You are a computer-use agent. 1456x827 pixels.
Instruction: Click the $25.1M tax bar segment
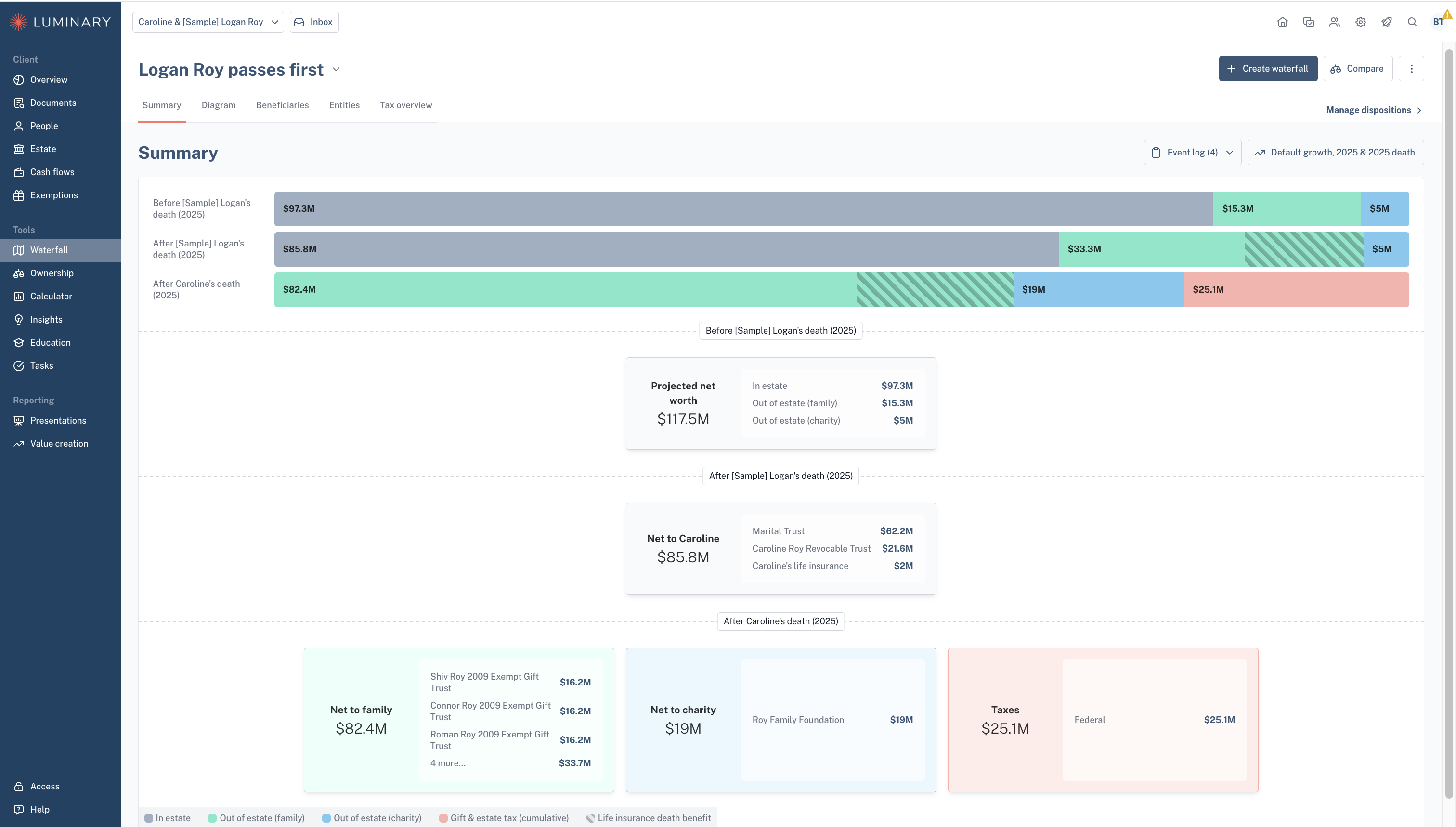click(1296, 290)
